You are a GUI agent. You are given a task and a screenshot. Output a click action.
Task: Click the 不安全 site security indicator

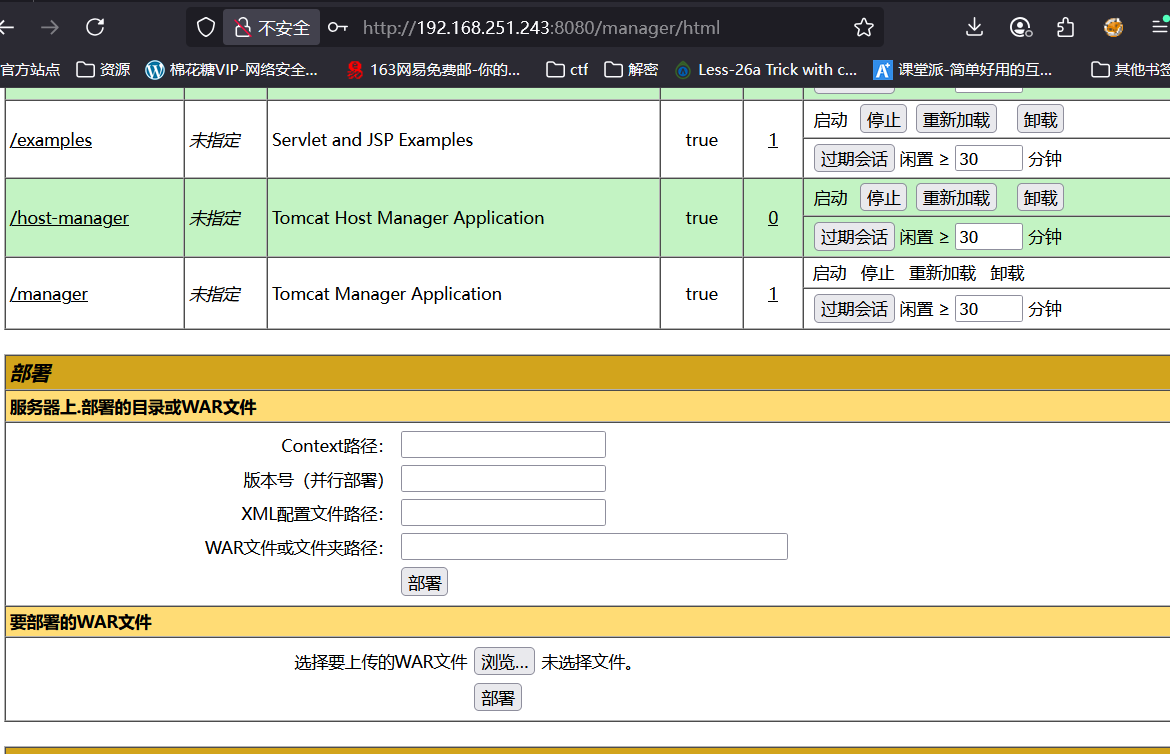(272, 28)
